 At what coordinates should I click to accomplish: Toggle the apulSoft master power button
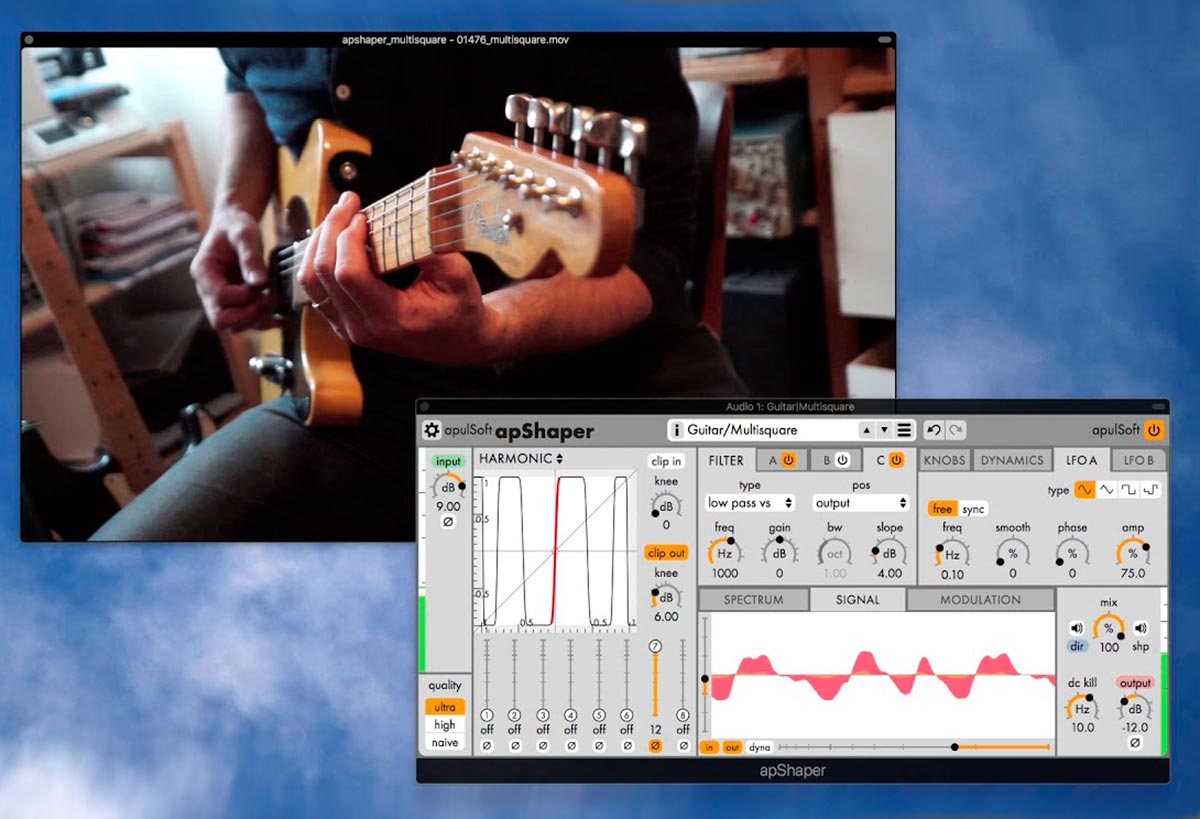pyautogui.click(x=1155, y=430)
